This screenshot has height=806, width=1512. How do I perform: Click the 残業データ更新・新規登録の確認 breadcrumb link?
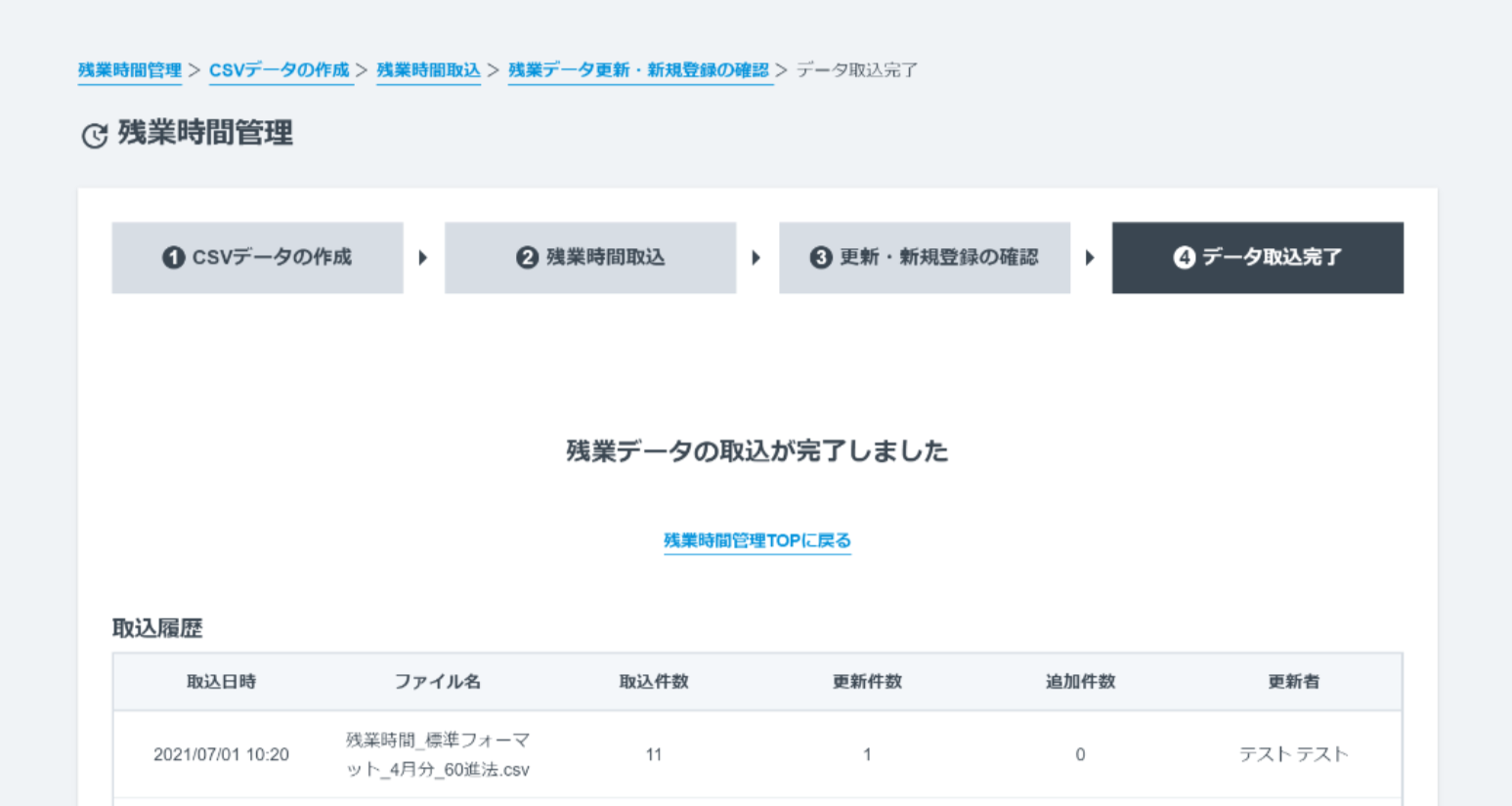pyautogui.click(x=640, y=69)
